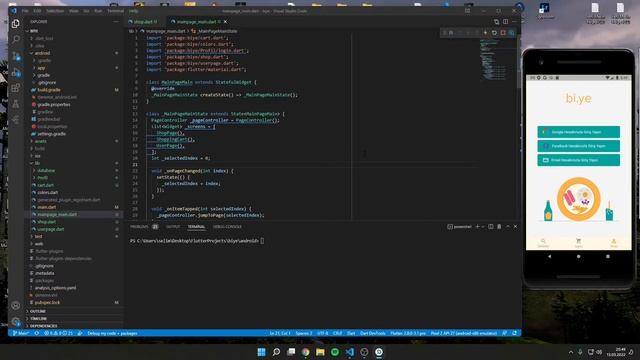
Task: Click errors and warnings count in status bar
Action: pyautogui.click(x=58, y=333)
